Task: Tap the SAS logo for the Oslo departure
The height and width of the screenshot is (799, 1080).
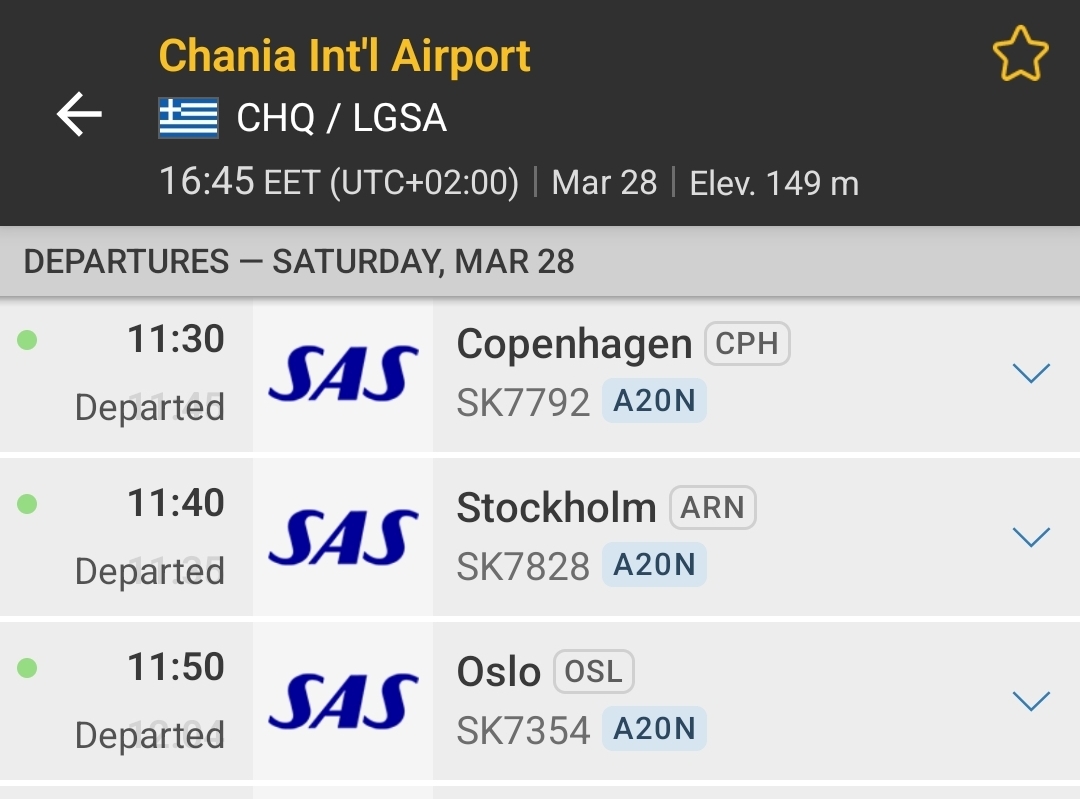Action: tap(342, 700)
